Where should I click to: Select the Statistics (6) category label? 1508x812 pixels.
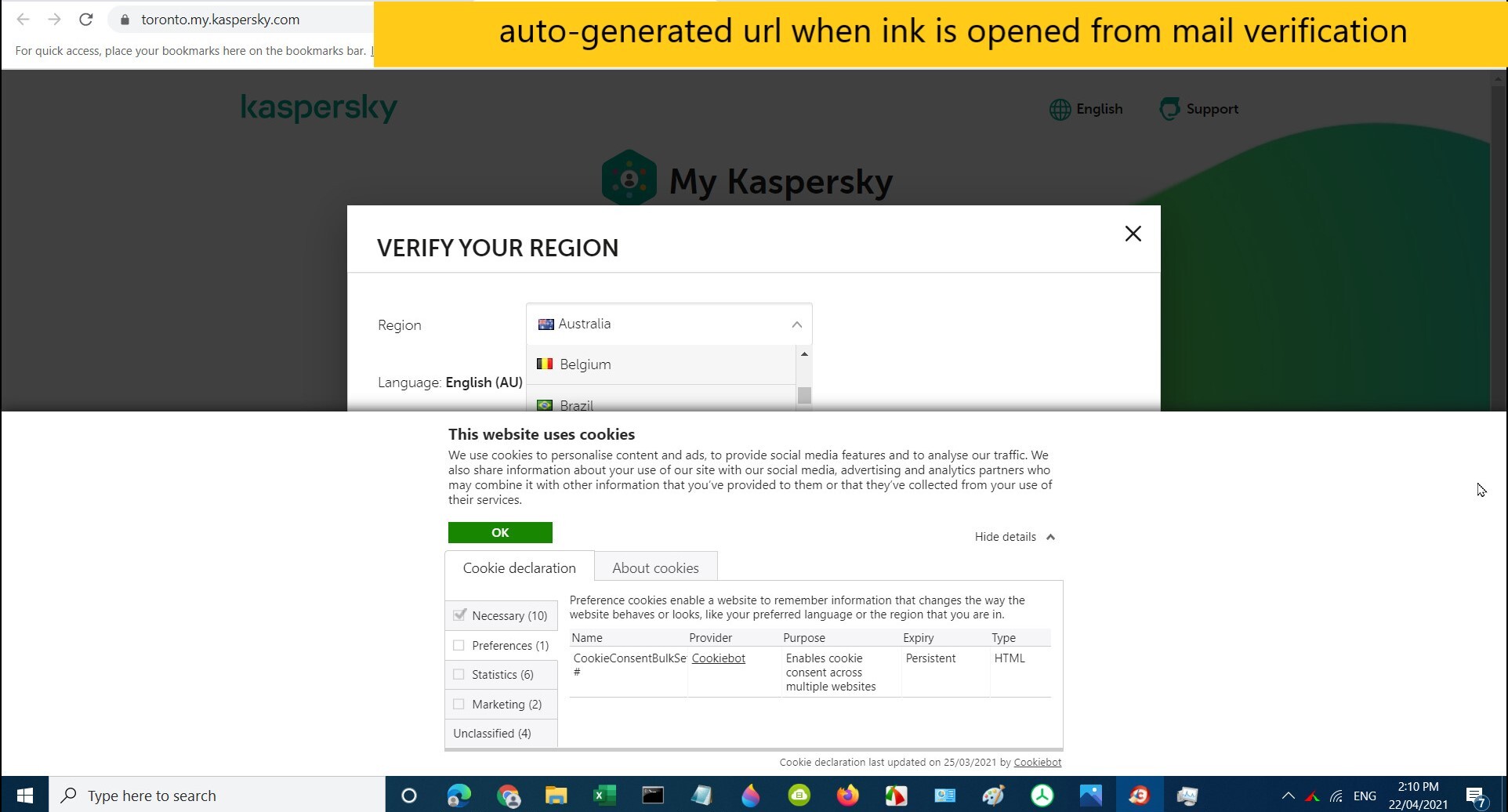tap(502, 675)
